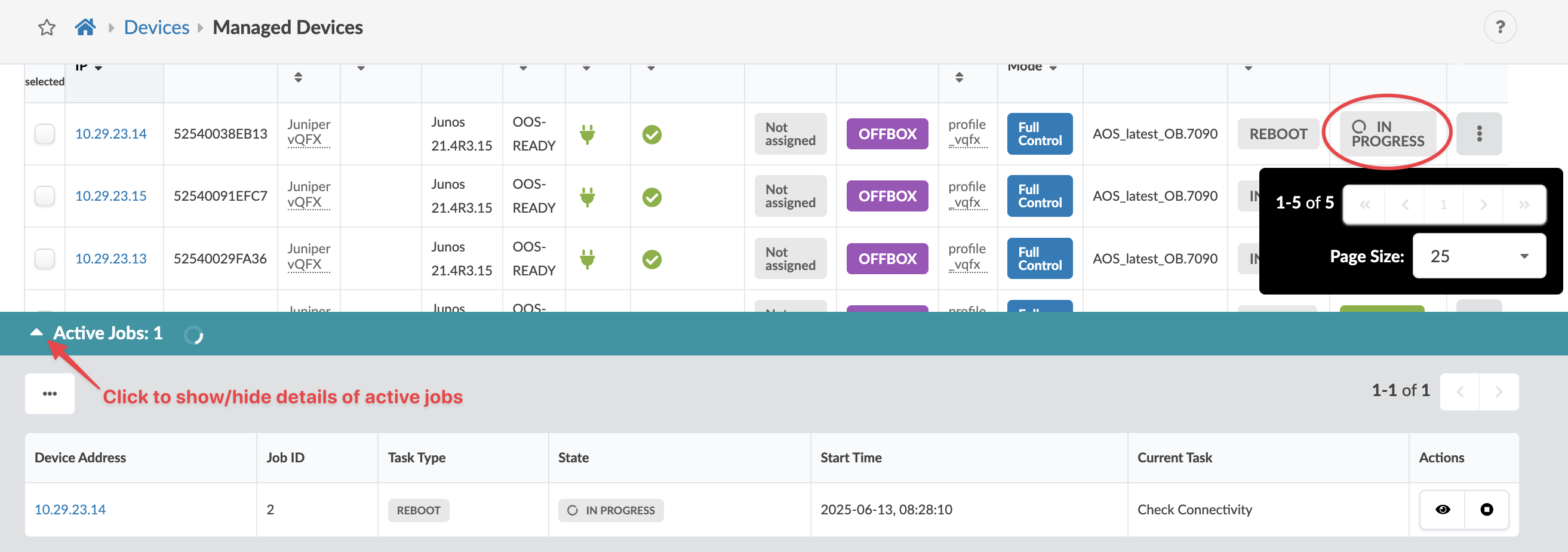Click the REBOOT status badge for 10.29.23.14
This screenshot has height=552, width=1568.
[x=1278, y=134]
